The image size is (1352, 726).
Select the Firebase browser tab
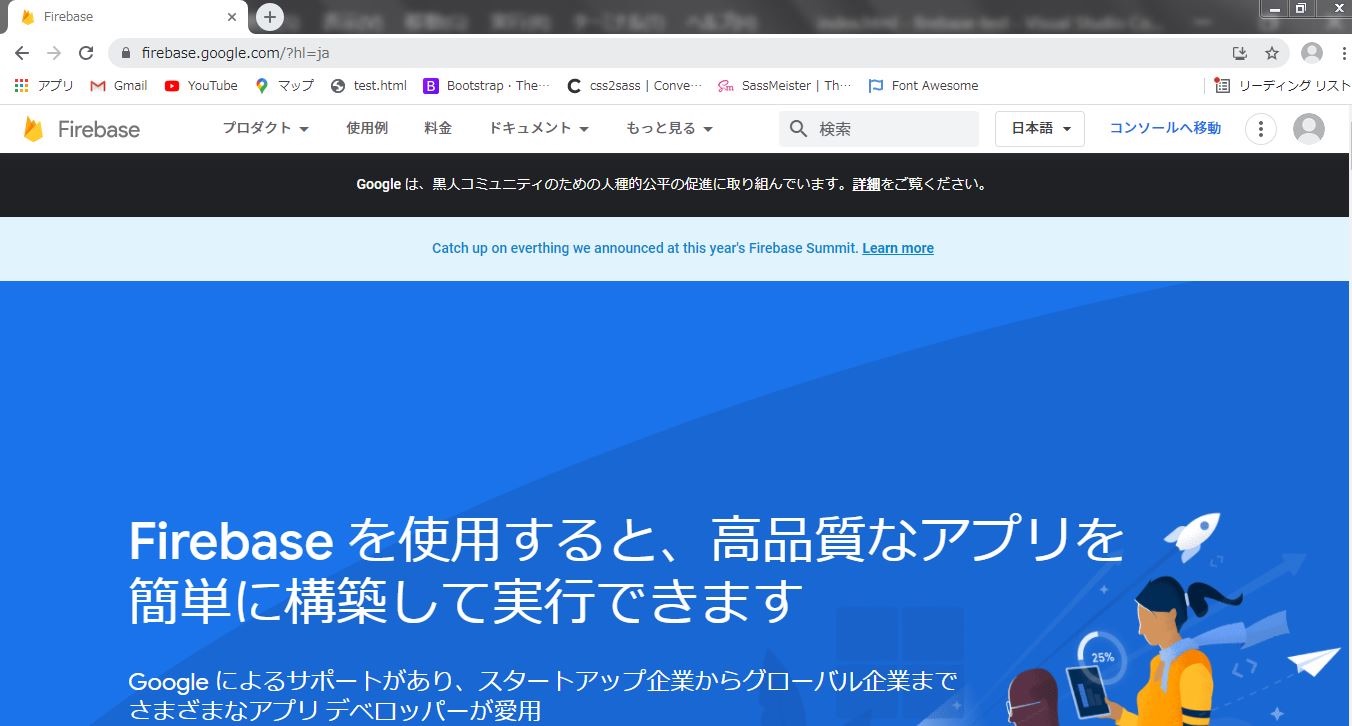pos(127,17)
